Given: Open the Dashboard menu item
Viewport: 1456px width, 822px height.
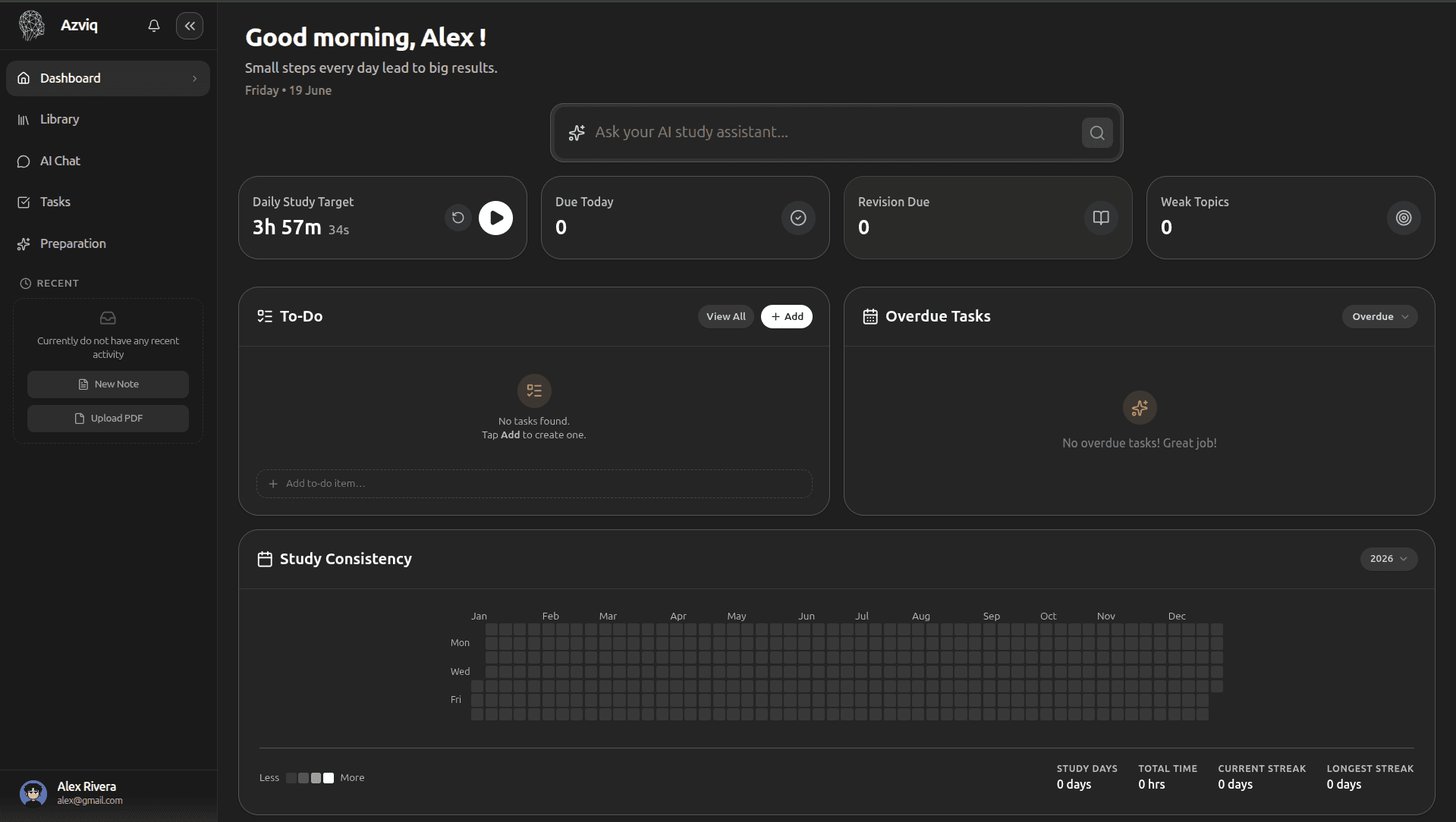Looking at the screenshot, I should pyautogui.click(x=108, y=78).
